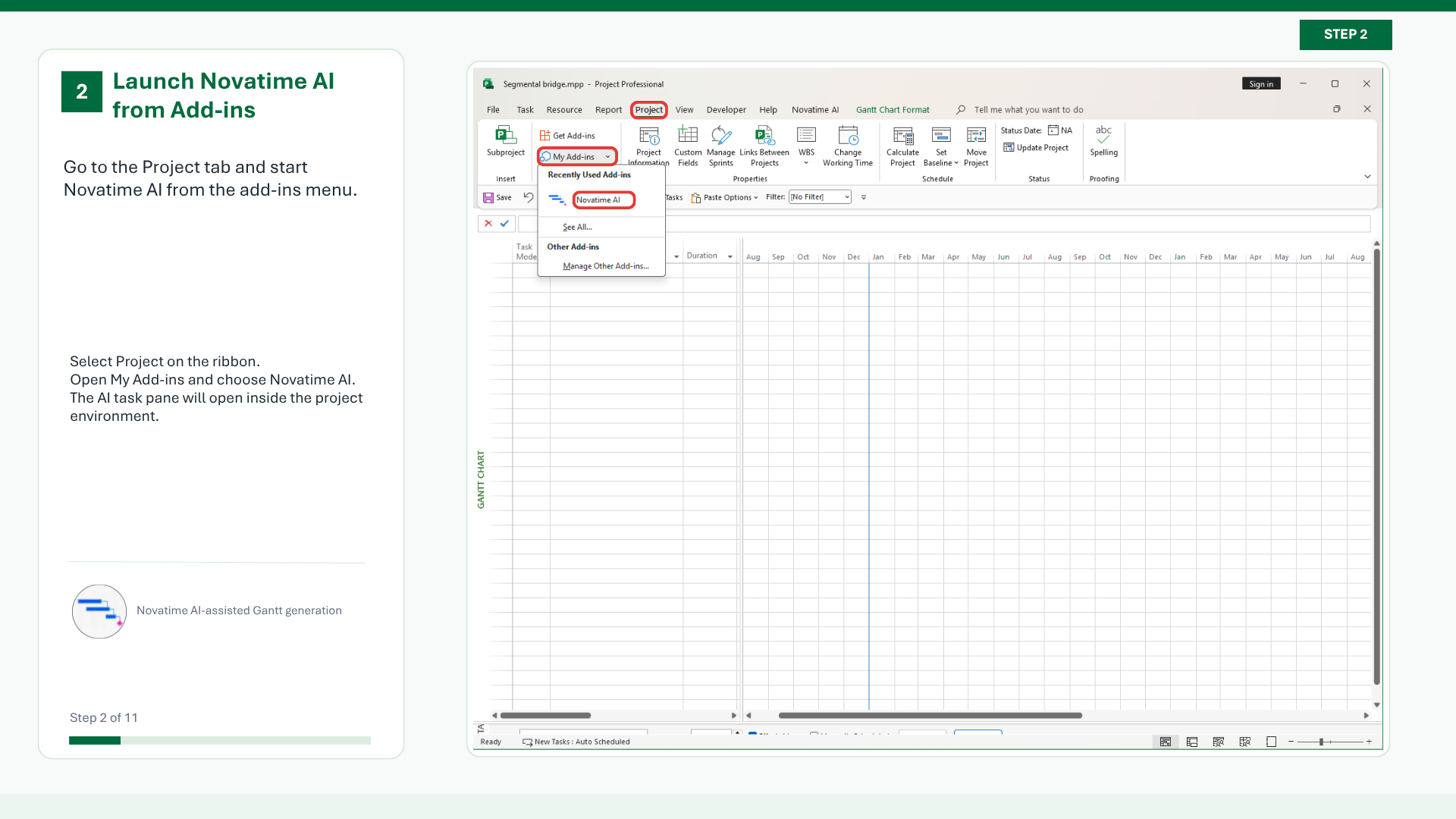Click the Tell me what you want to do box

(x=1028, y=110)
